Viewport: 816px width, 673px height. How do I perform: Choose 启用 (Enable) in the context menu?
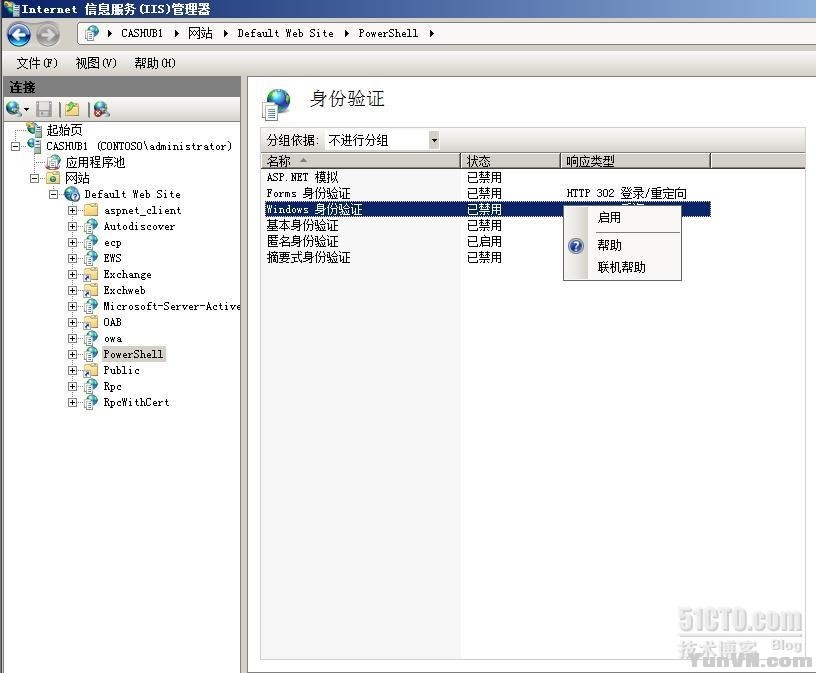[x=609, y=217]
